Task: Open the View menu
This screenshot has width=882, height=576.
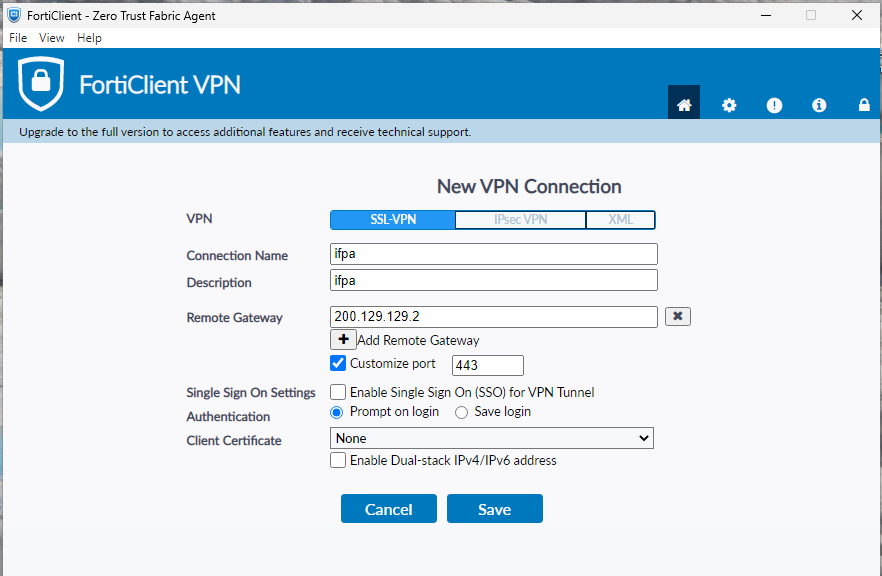Action: (52, 38)
